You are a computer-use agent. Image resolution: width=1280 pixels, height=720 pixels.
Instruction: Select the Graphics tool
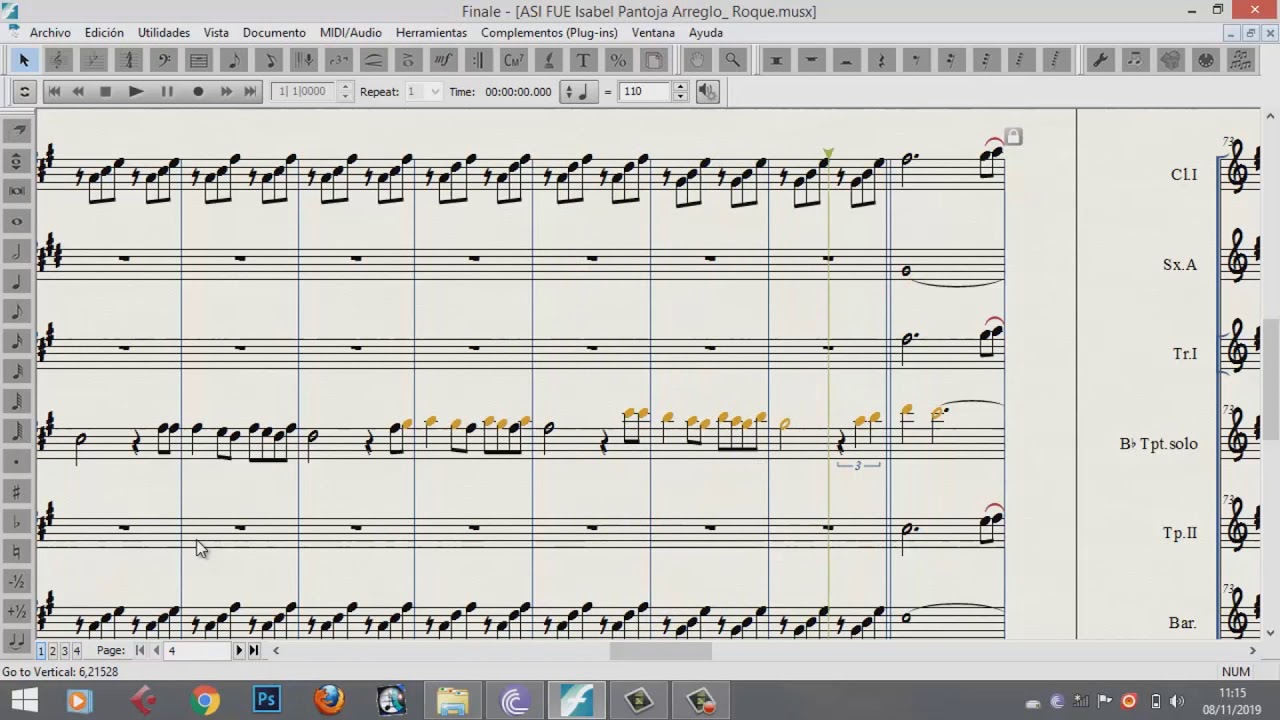point(1170,61)
